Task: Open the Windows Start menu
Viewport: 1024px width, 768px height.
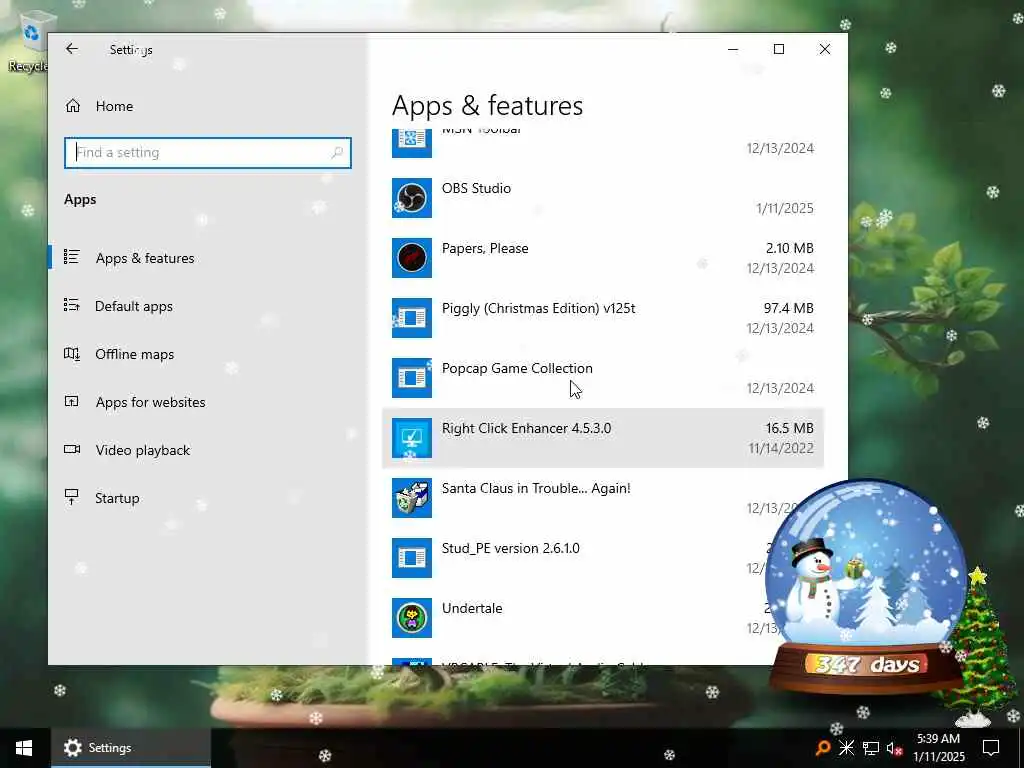Action: tap(24, 748)
